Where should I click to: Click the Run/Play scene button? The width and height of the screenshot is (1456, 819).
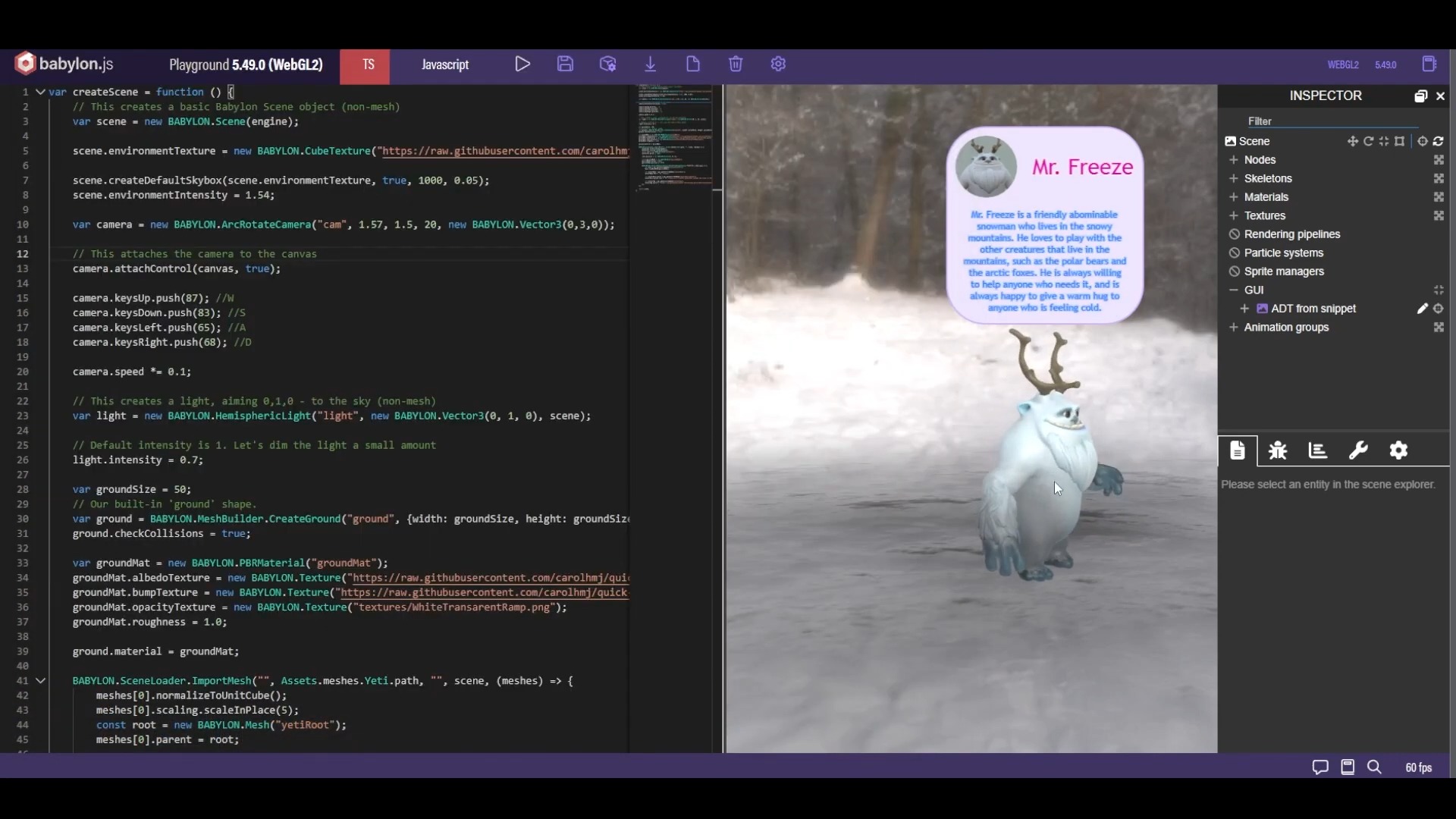522,64
